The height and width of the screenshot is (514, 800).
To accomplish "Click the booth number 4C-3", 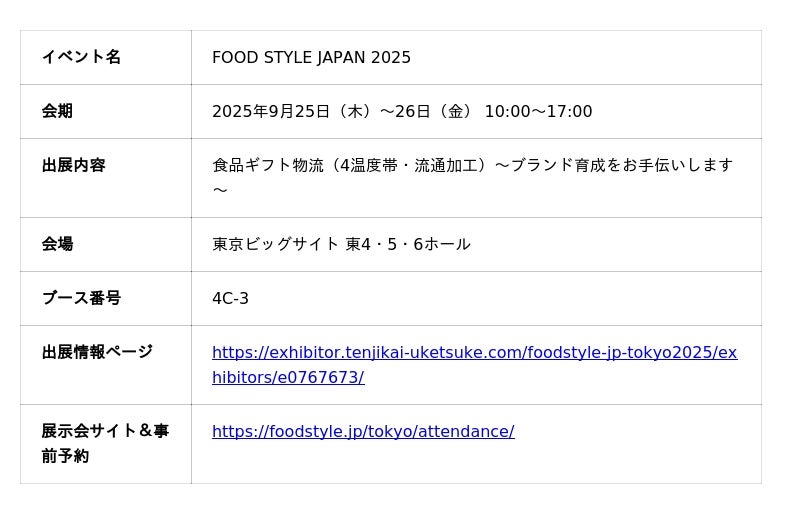I will (230, 298).
